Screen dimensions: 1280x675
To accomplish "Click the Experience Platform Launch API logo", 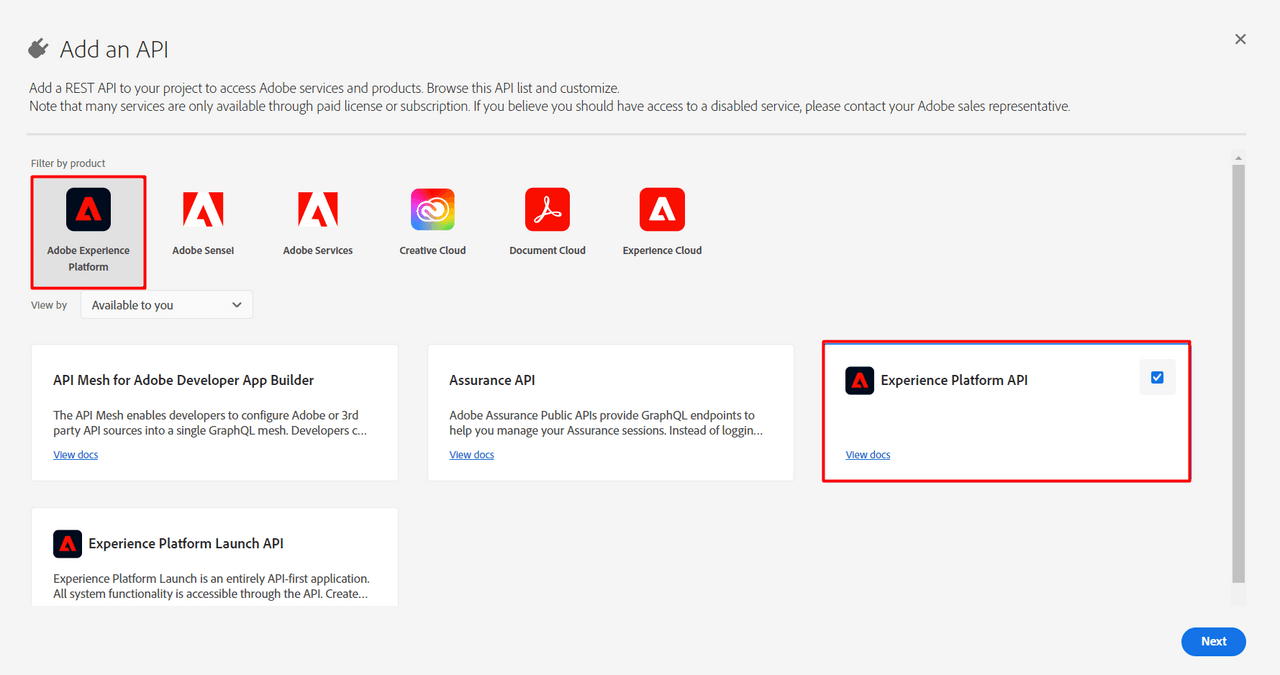I will coord(68,543).
